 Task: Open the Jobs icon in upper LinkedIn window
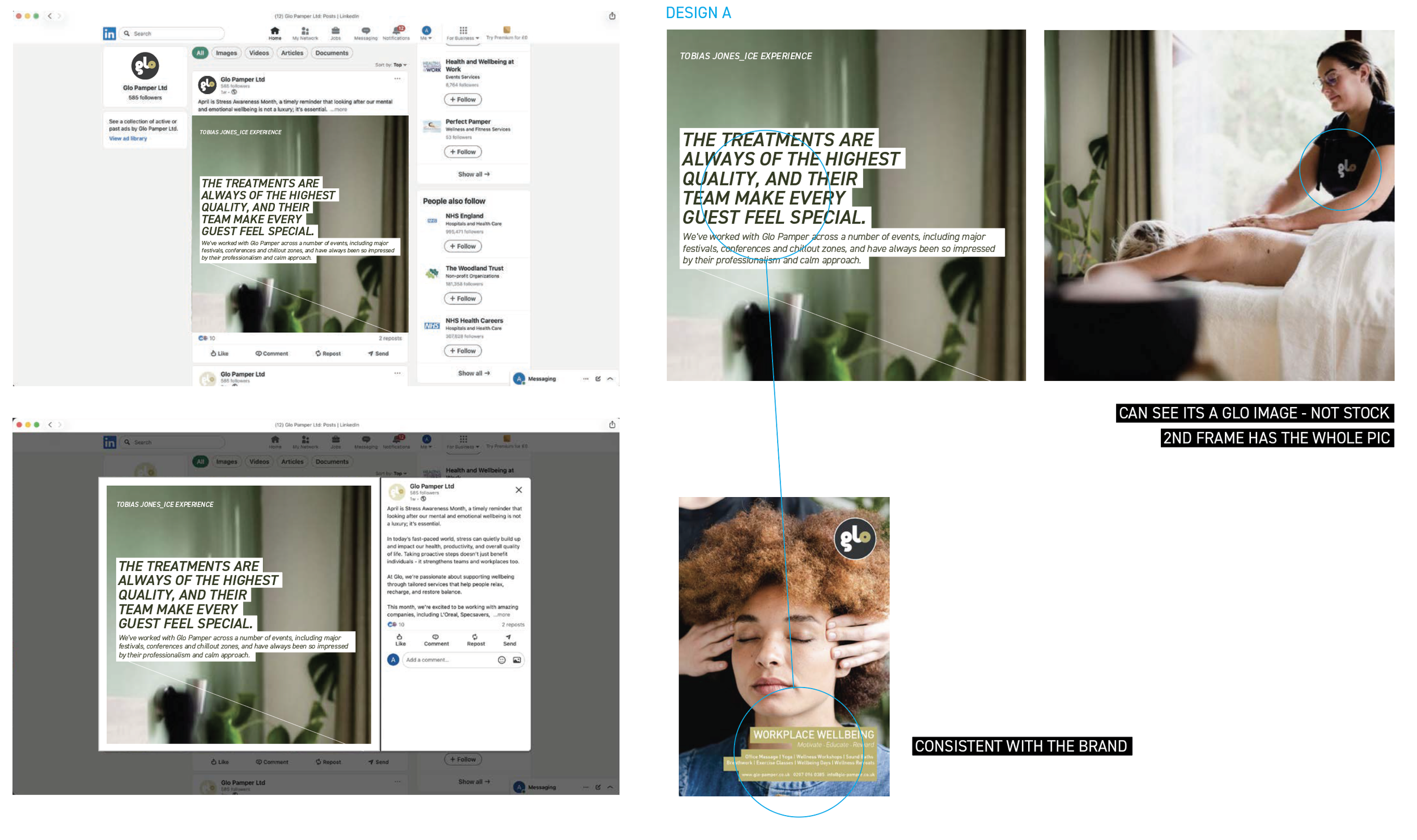(x=336, y=33)
